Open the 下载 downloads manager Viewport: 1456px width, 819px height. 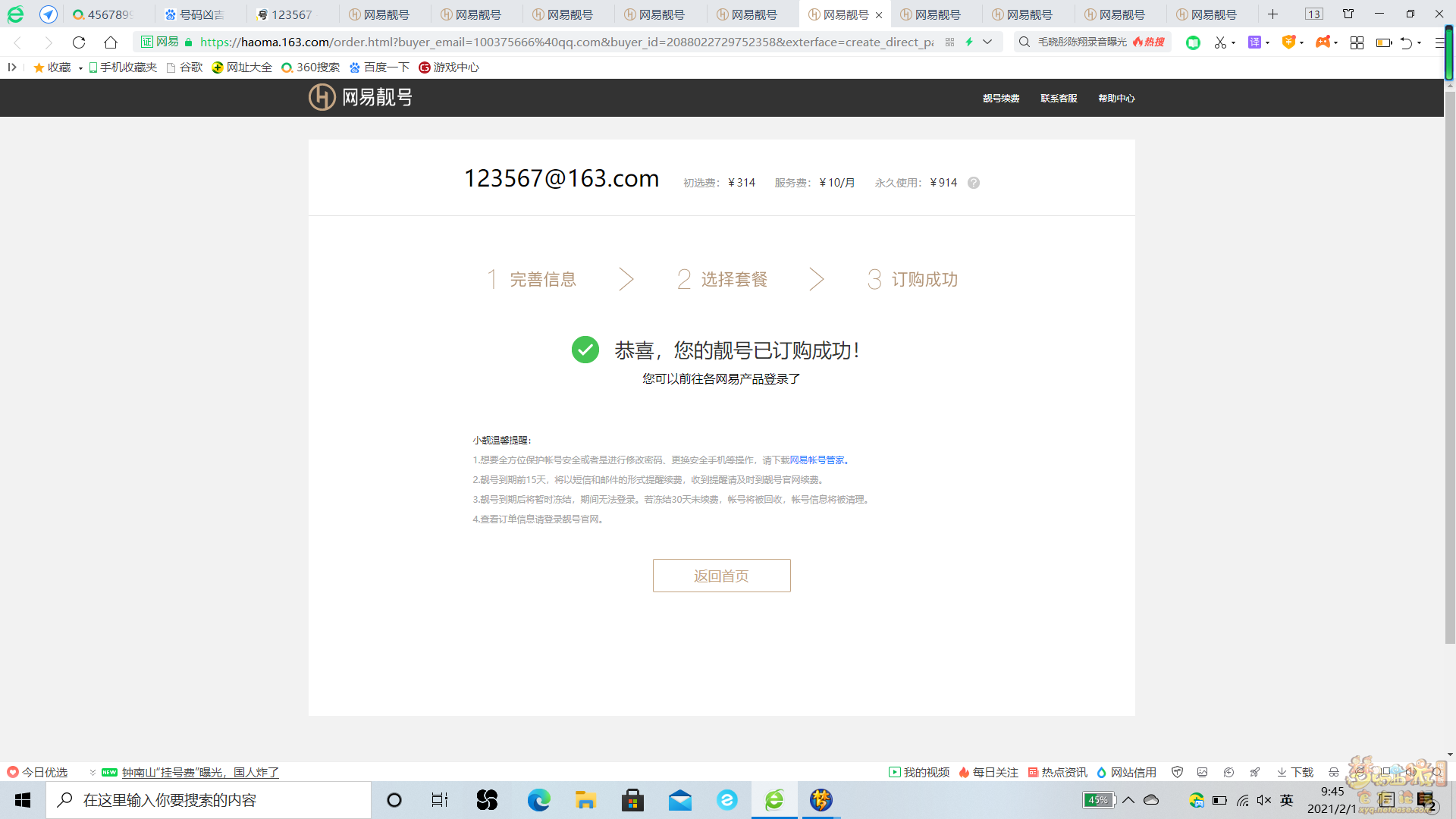click(1295, 772)
